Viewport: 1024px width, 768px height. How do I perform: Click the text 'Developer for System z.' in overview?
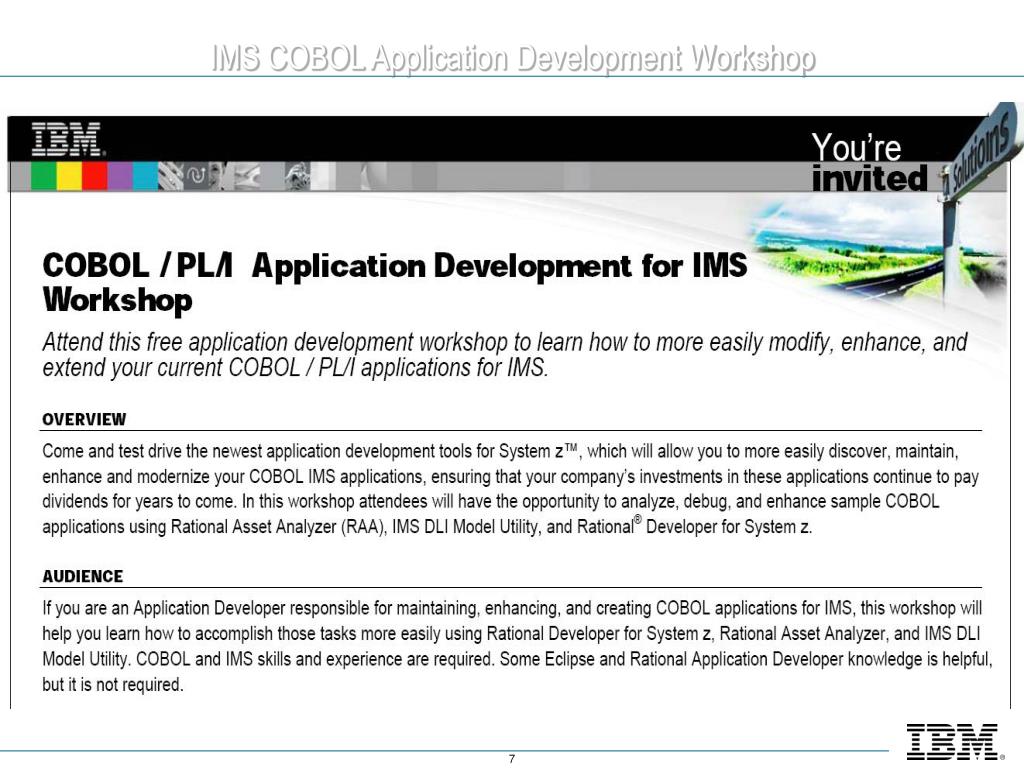click(729, 526)
